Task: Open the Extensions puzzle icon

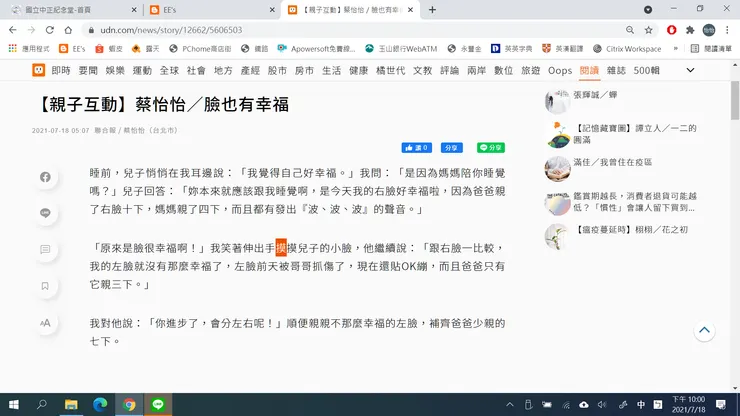Action: click(x=690, y=30)
